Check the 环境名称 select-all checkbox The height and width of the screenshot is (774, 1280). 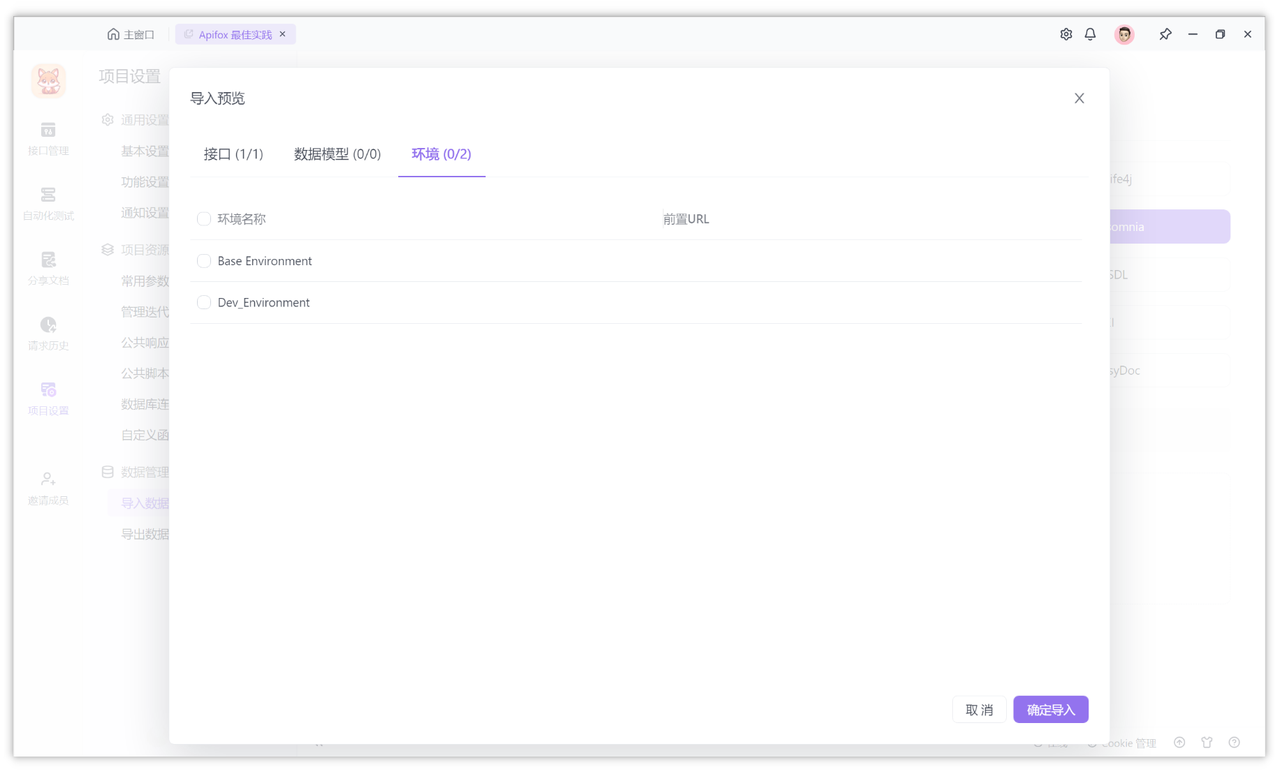204,219
